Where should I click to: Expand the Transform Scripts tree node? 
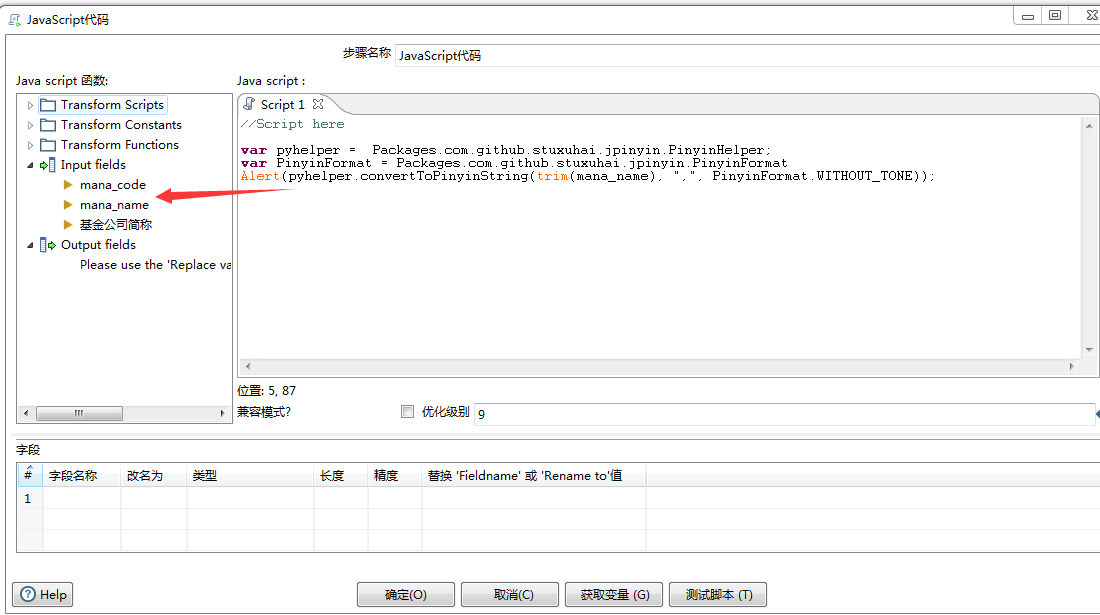pyautogui.click(x=29, y=104)
